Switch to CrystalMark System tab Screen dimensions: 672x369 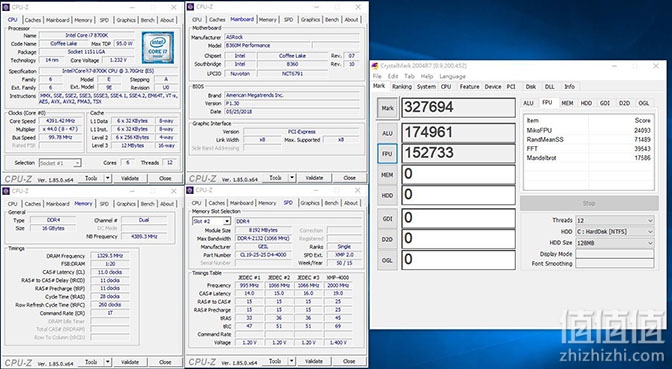(x=426, y=87)
